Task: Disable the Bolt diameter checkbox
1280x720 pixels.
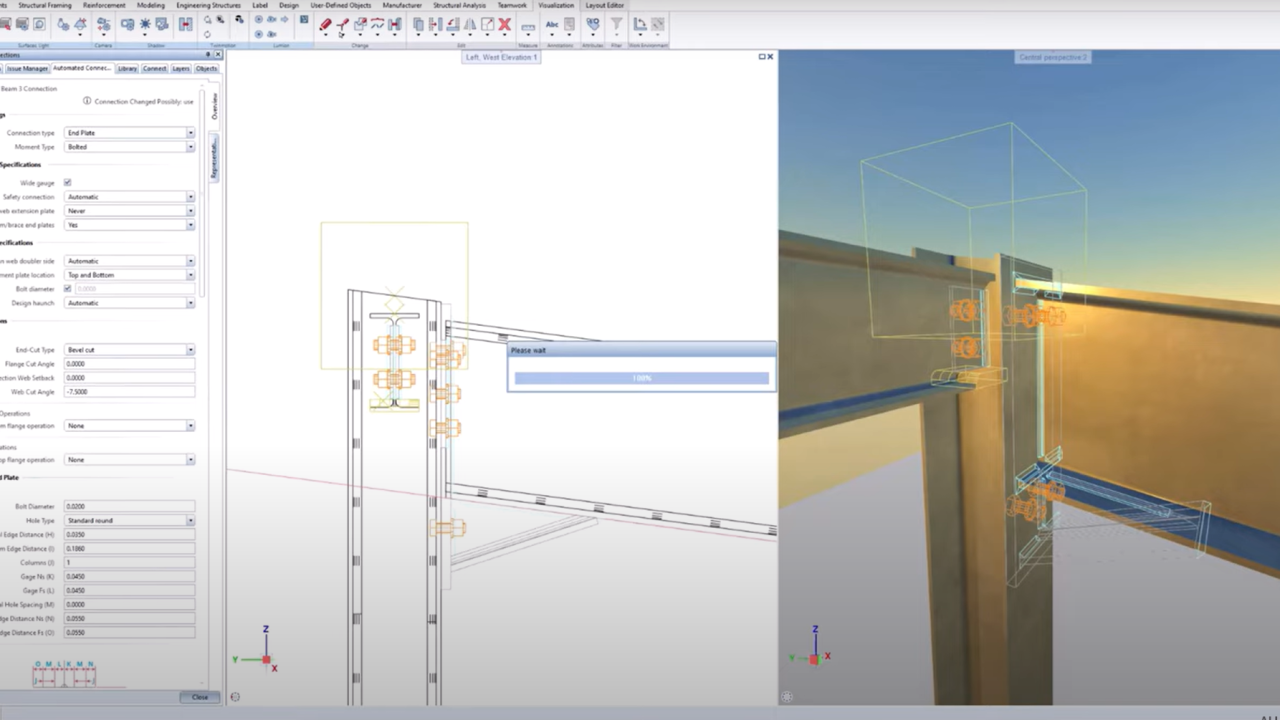Action: pyautogui.click(x=67, y=288)
